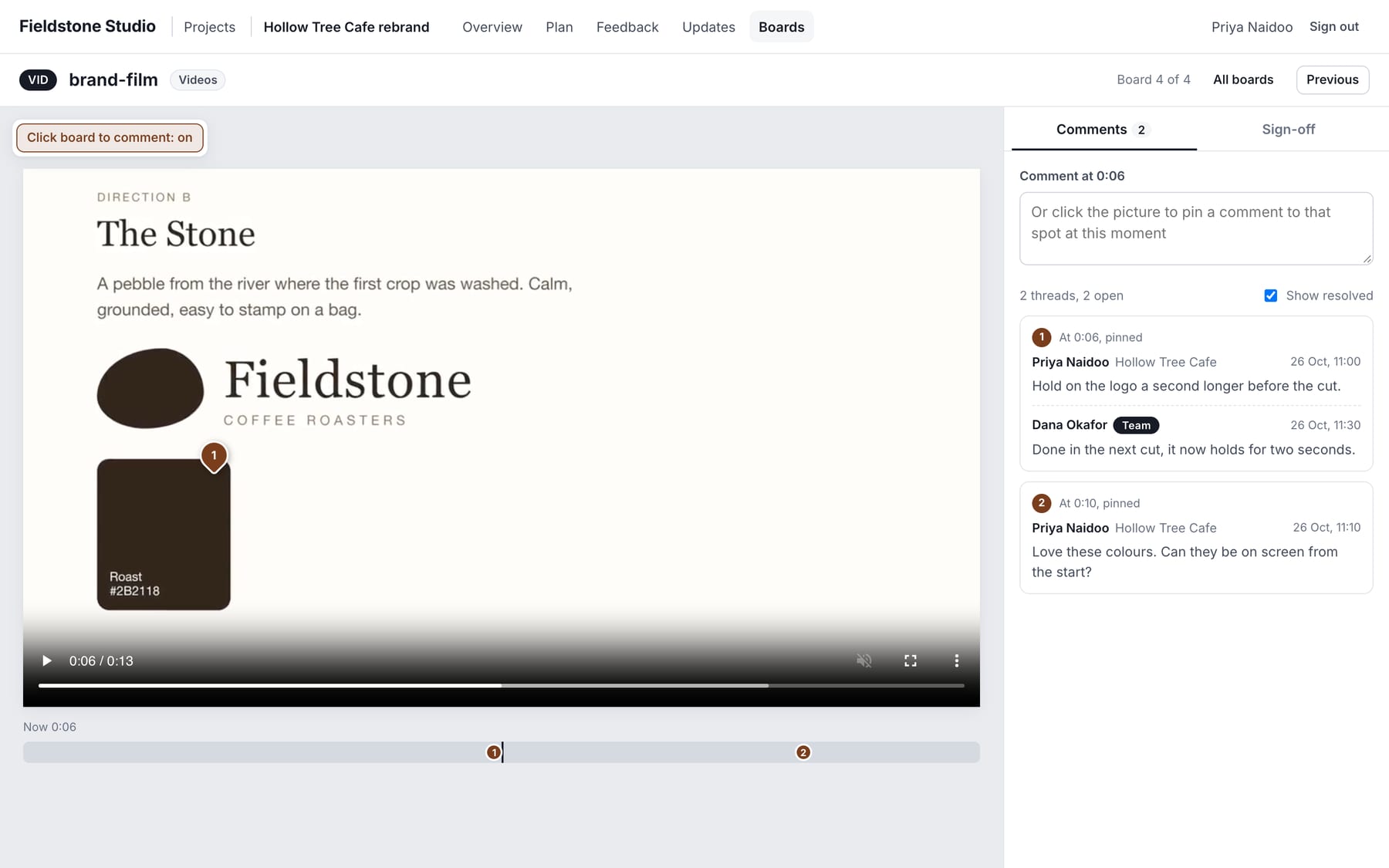Sign out of the account

(1334, 27)
